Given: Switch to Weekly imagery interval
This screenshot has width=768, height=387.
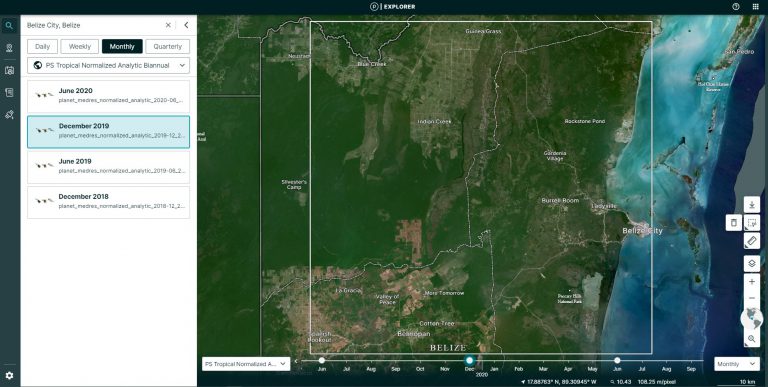Looking at the screenshot, I should coord(80,47).
